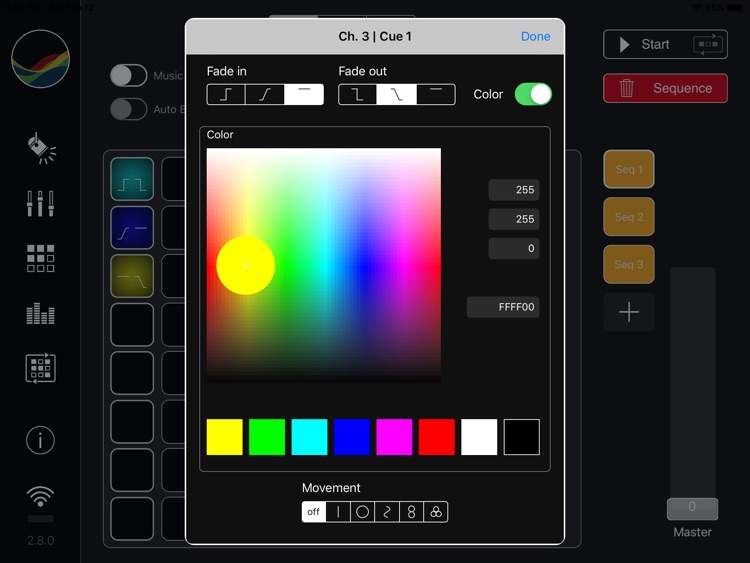Open the info circle icon
Viewport: 750px width, 563px height.
tap(40, 440)
